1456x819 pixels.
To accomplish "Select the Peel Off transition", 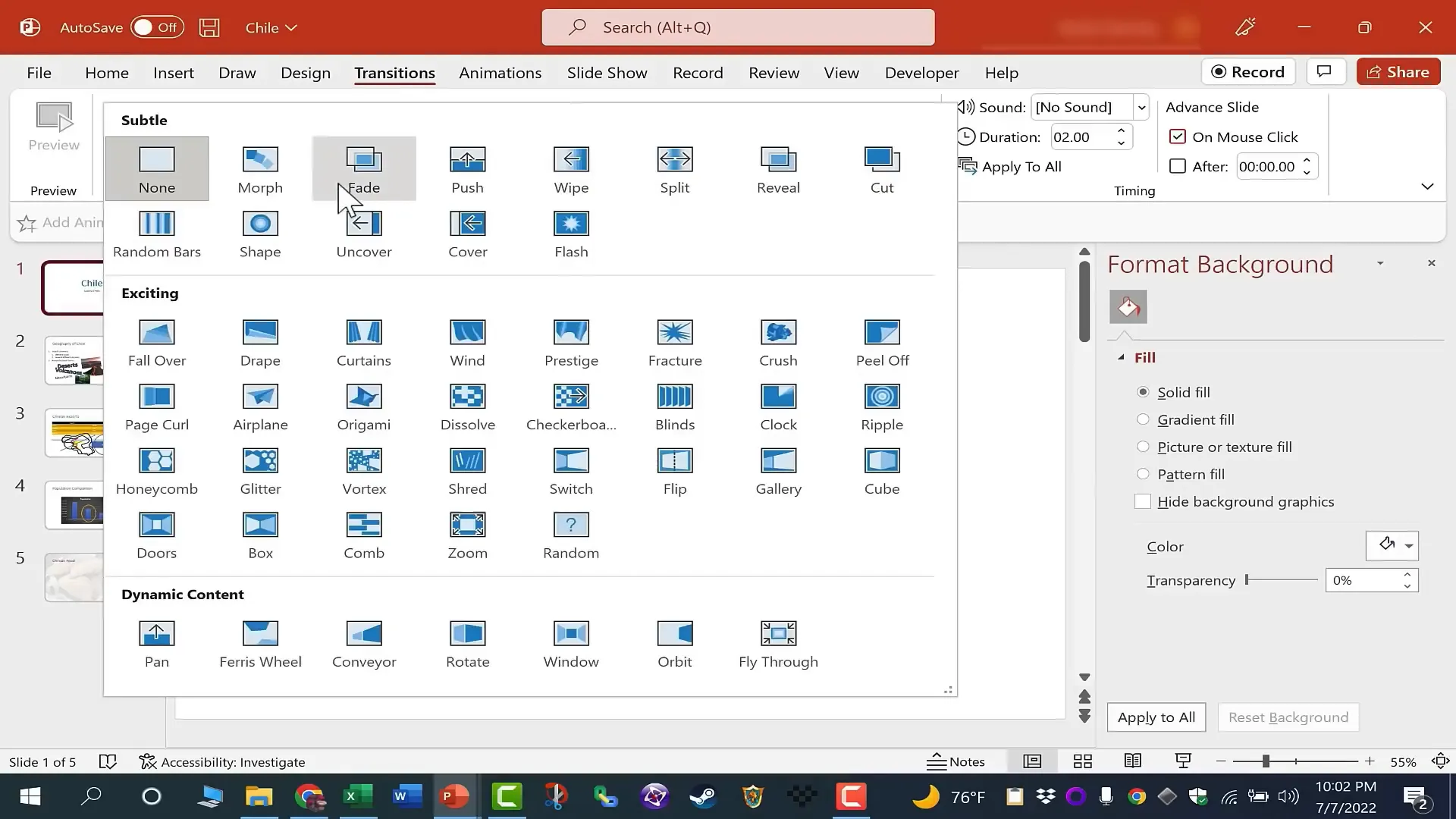I will pyautogui.click(x=882, y=343).
